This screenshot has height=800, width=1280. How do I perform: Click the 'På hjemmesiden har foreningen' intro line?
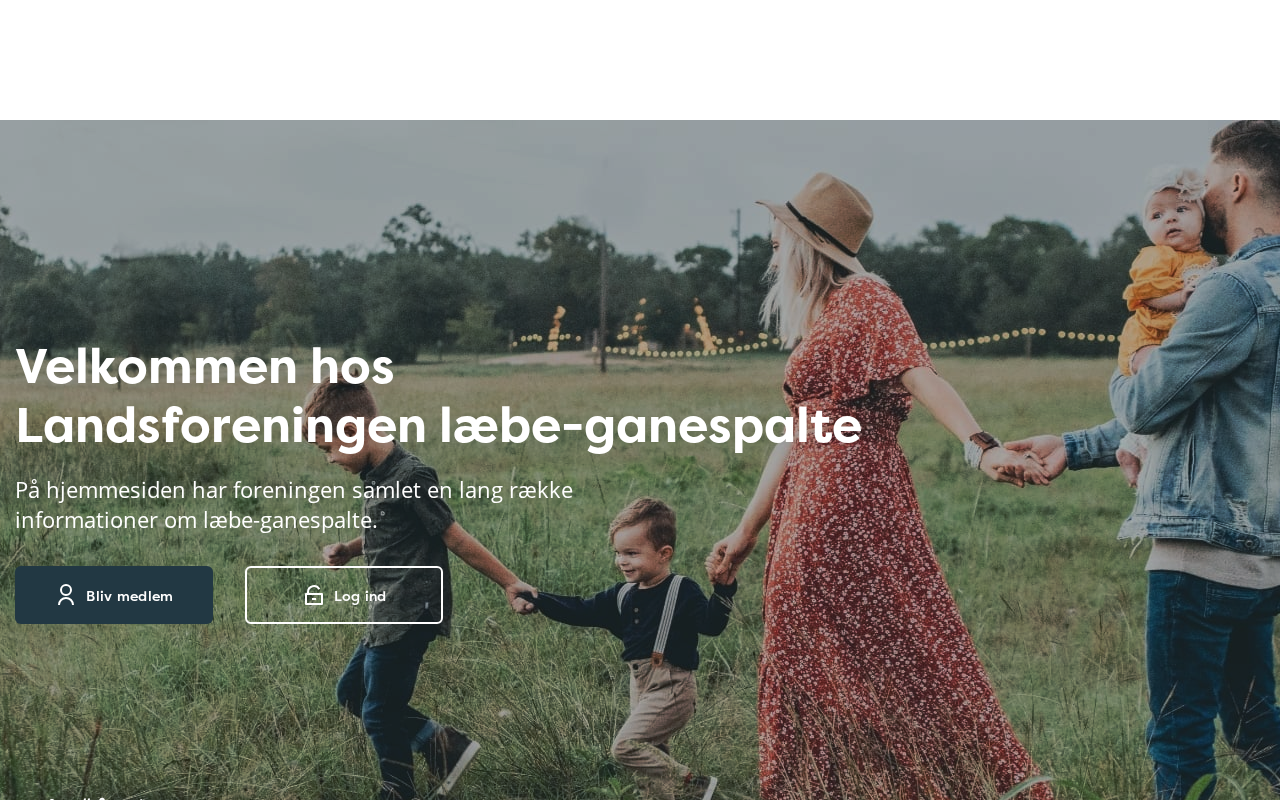294,490
